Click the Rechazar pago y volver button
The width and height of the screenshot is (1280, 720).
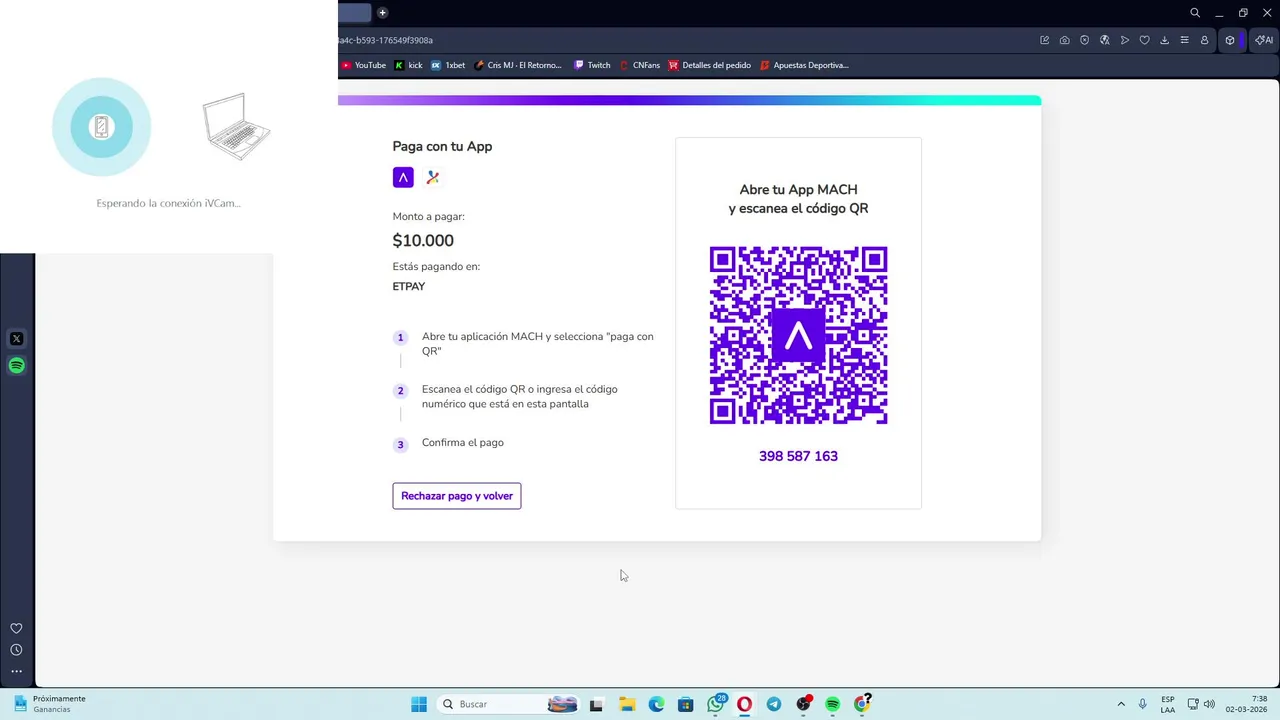point(457,496)
